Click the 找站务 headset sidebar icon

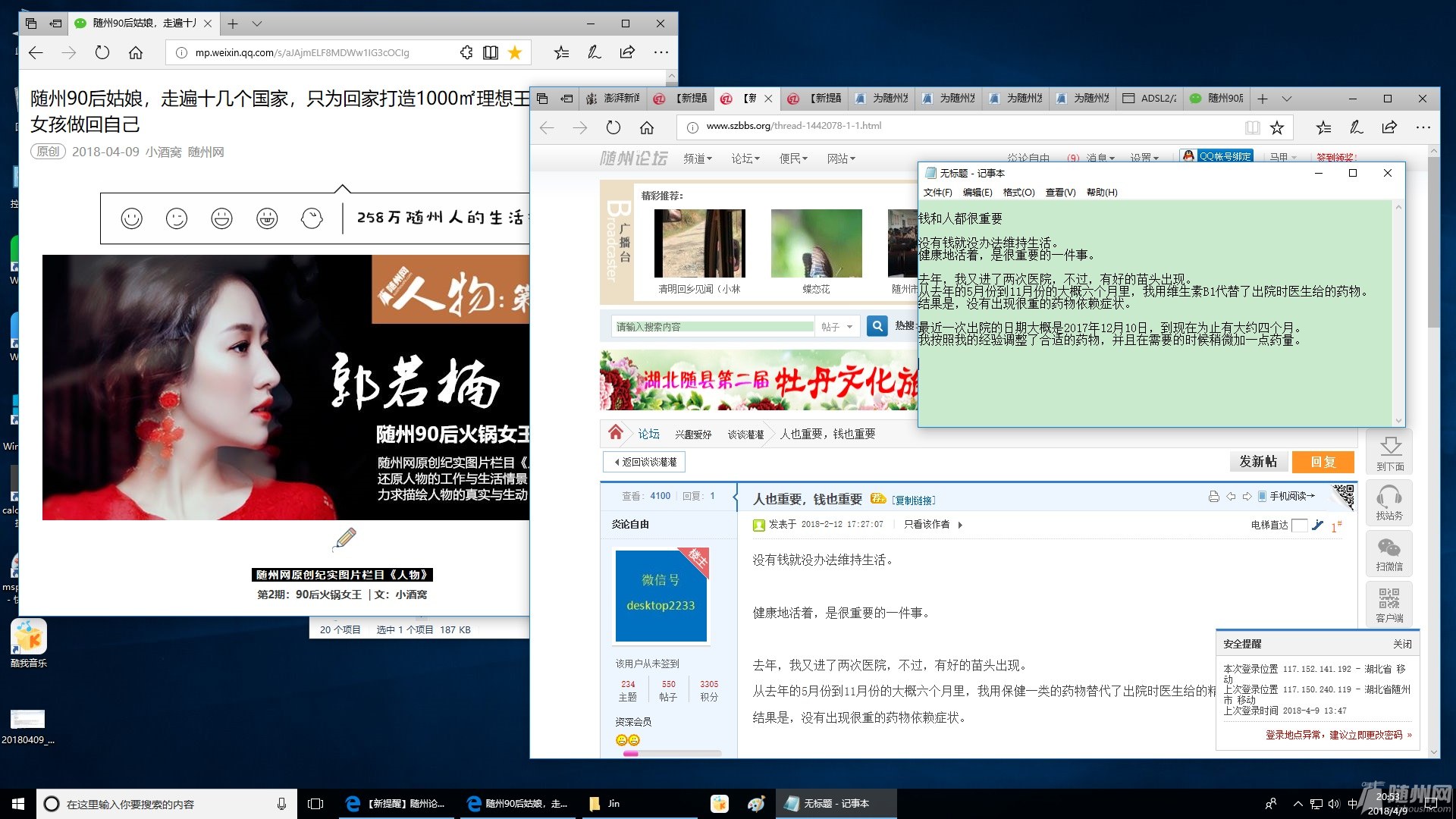pyautogui.click(x=1389, y=502)
